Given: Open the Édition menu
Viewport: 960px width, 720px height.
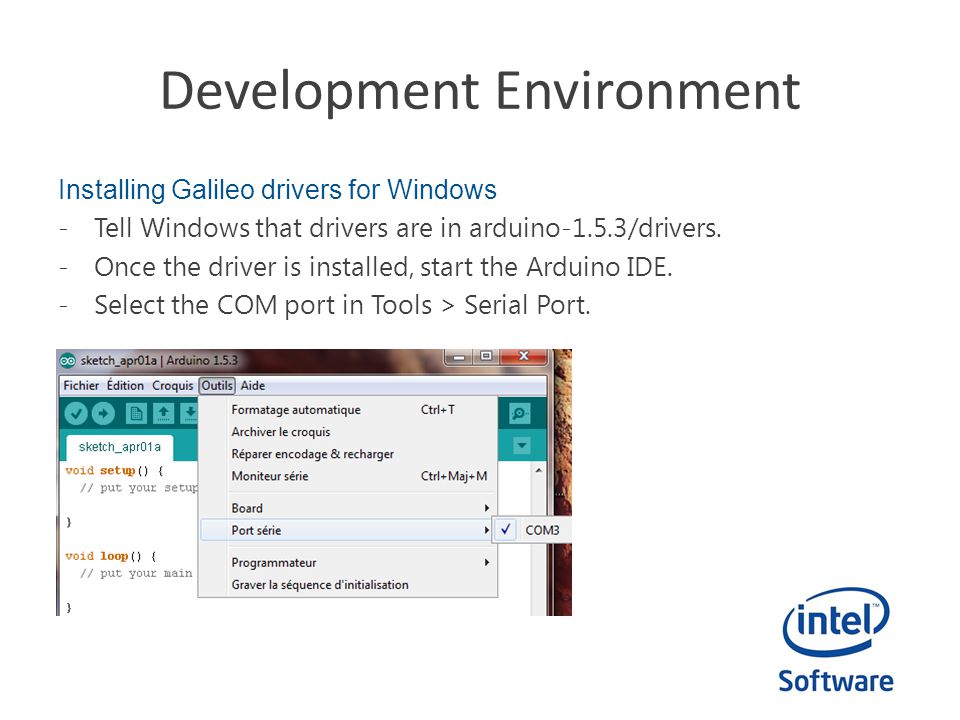Looking at the screenshot, I should [x=125, y=386].
